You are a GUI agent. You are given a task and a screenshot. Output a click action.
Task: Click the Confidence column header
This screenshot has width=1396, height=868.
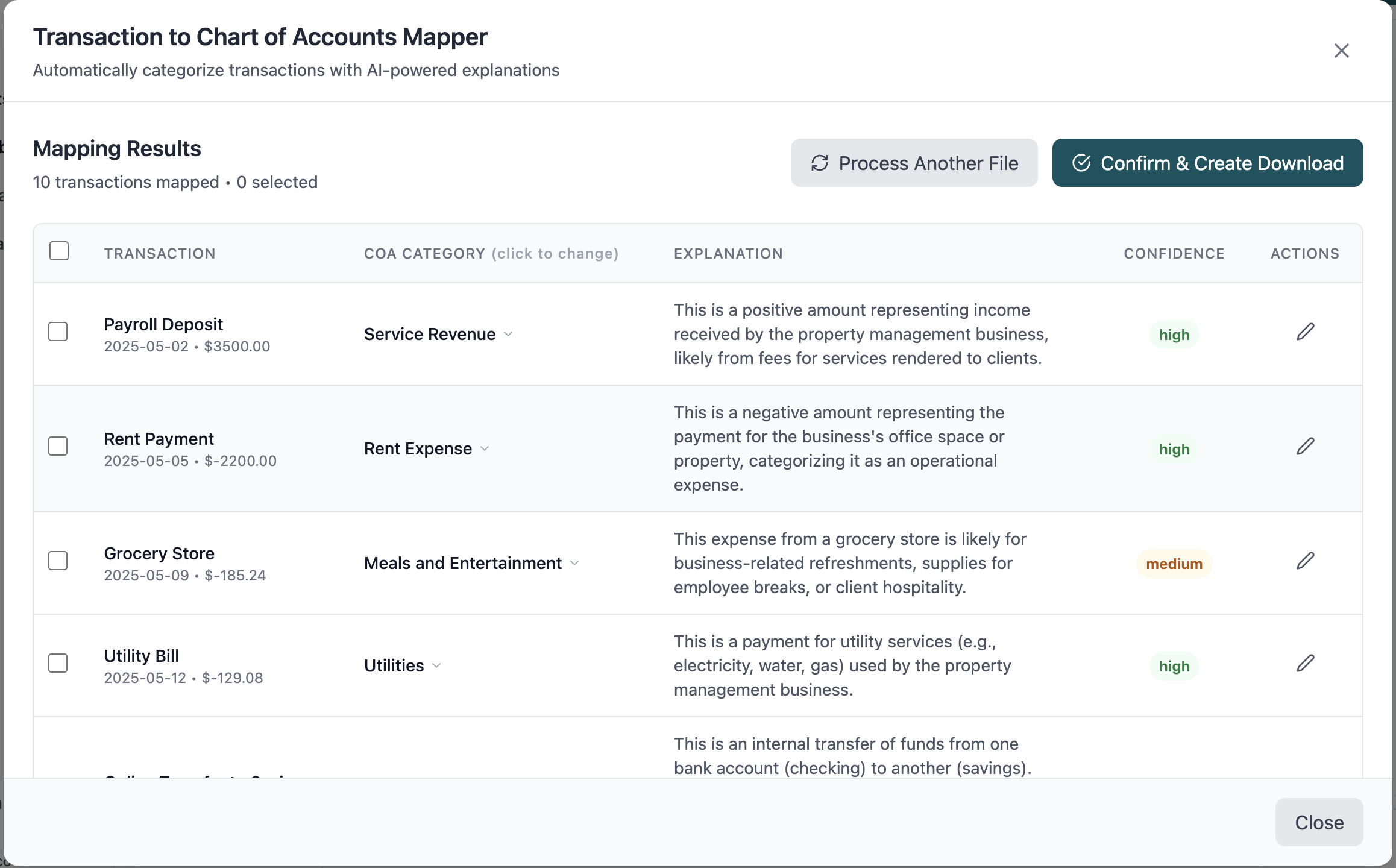point(1174,254)
